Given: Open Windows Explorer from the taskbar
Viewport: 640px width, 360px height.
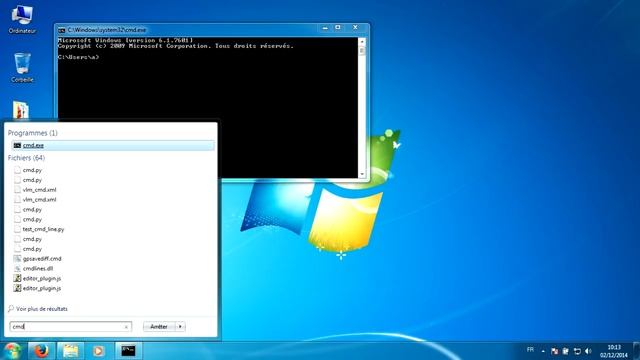Looking at the screenshot, I should tap(70, 351).
